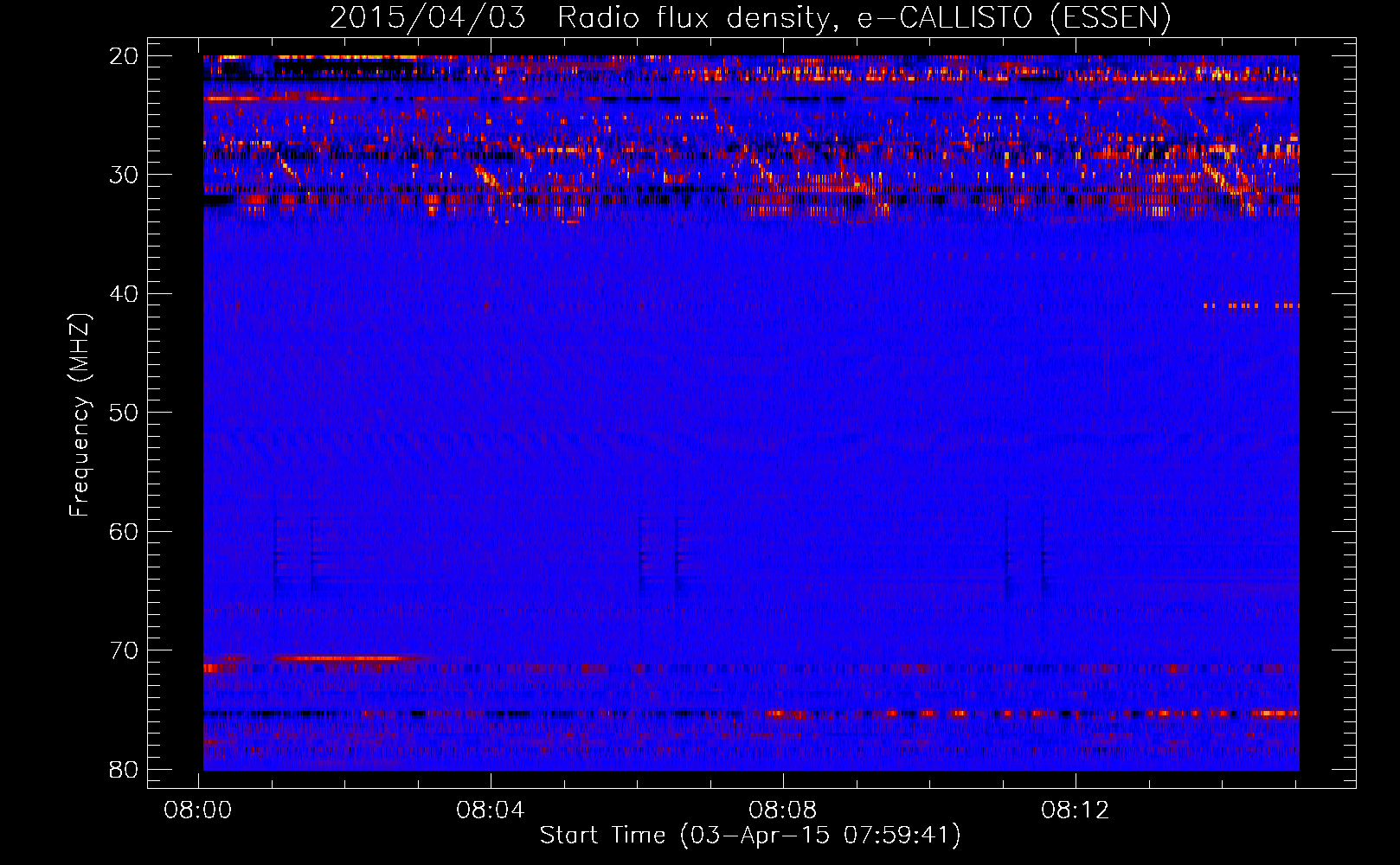Click the '08:08' time tick label

click(x=783, y=811)
